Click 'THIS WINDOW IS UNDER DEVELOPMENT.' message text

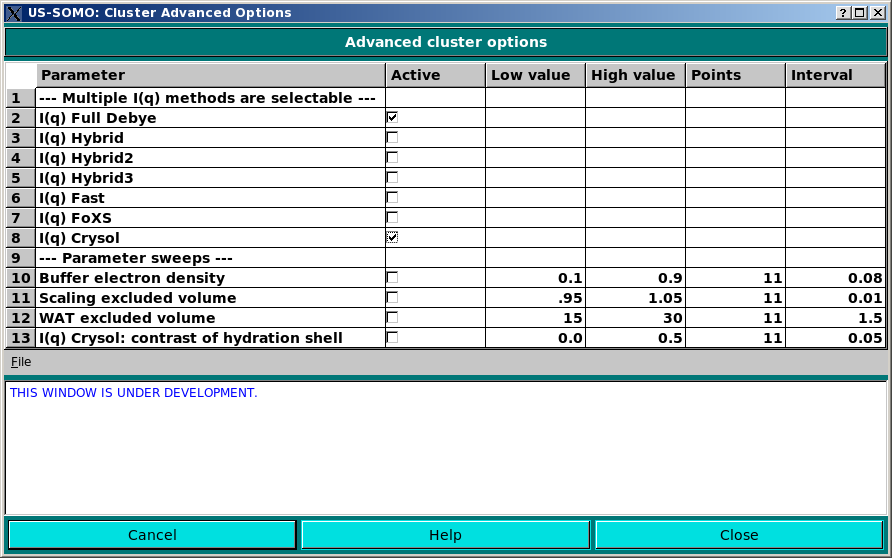coord(134,392)
